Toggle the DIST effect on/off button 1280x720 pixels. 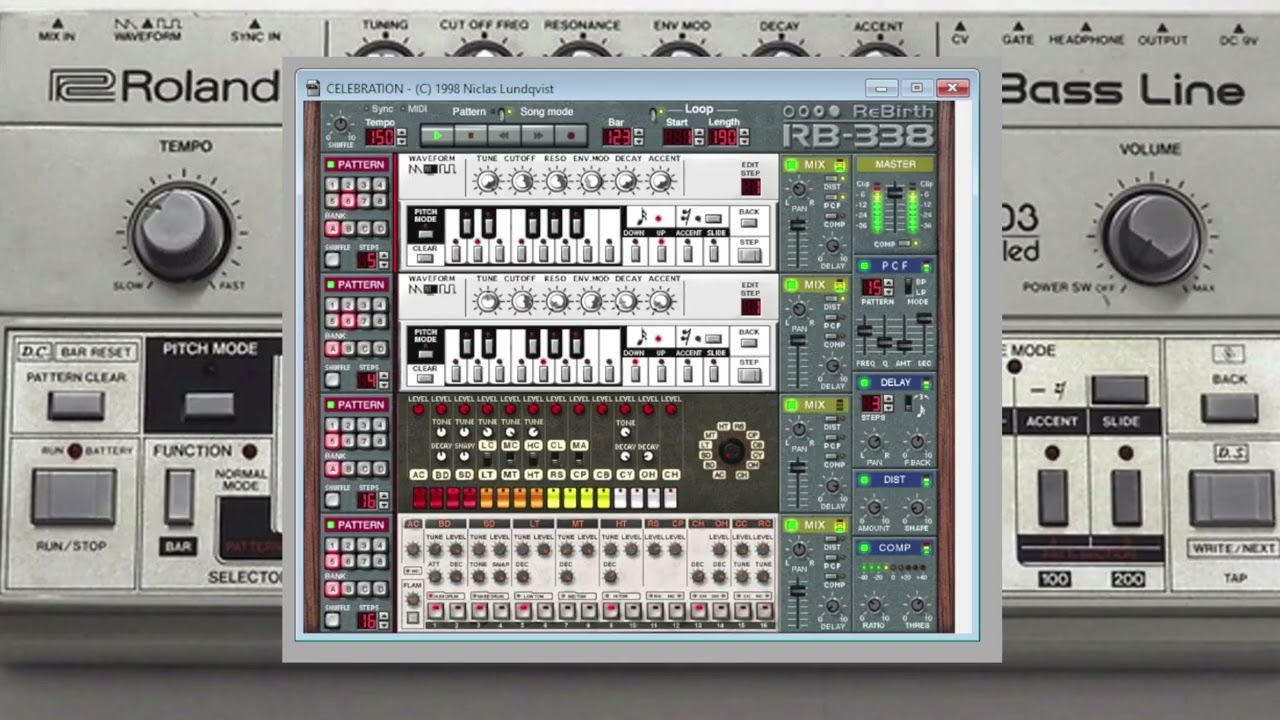pyautogui.click(x=864, y=481)
